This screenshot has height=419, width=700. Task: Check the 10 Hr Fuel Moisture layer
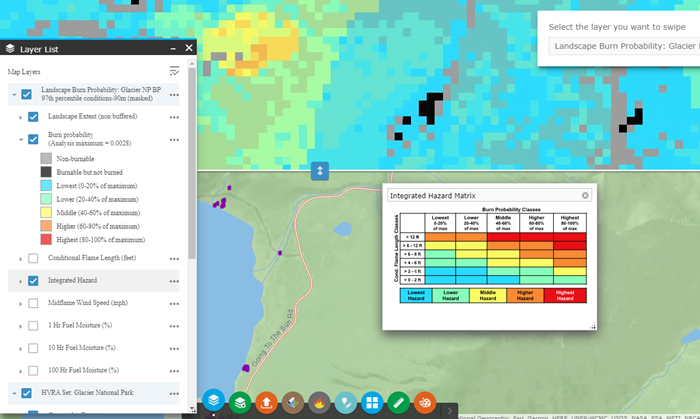pyautogui.click(x=33, y=348)
